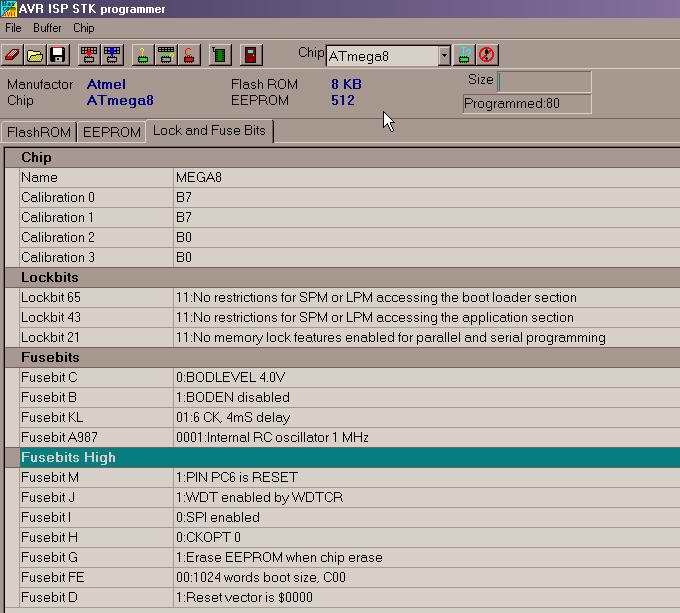Select the Lock and Fuse Bits tab
Screen dimensions: 680x613
tap(210, 131)
